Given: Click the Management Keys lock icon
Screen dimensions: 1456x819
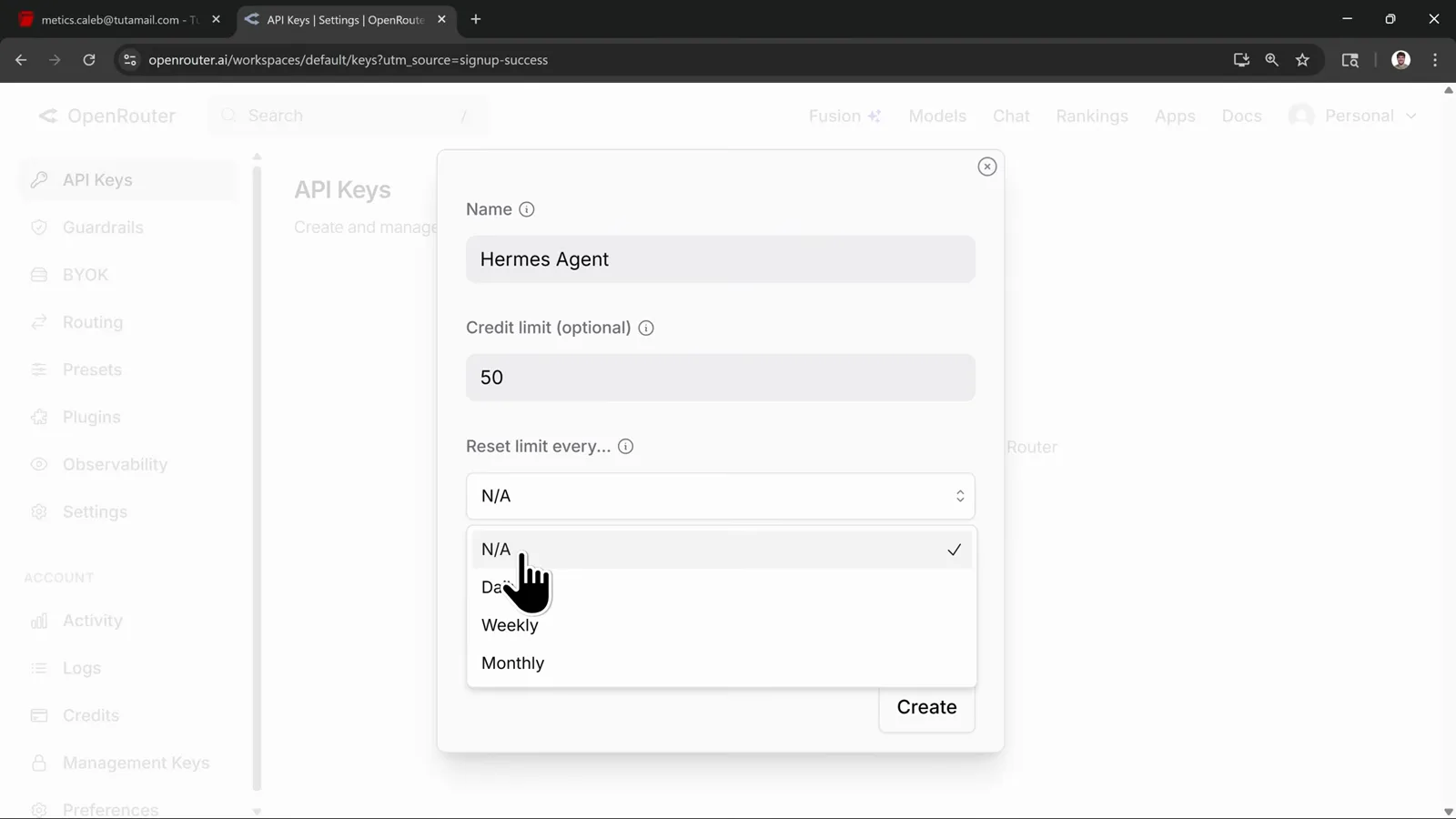Looking at the screenshot, I should pos(39,763).
